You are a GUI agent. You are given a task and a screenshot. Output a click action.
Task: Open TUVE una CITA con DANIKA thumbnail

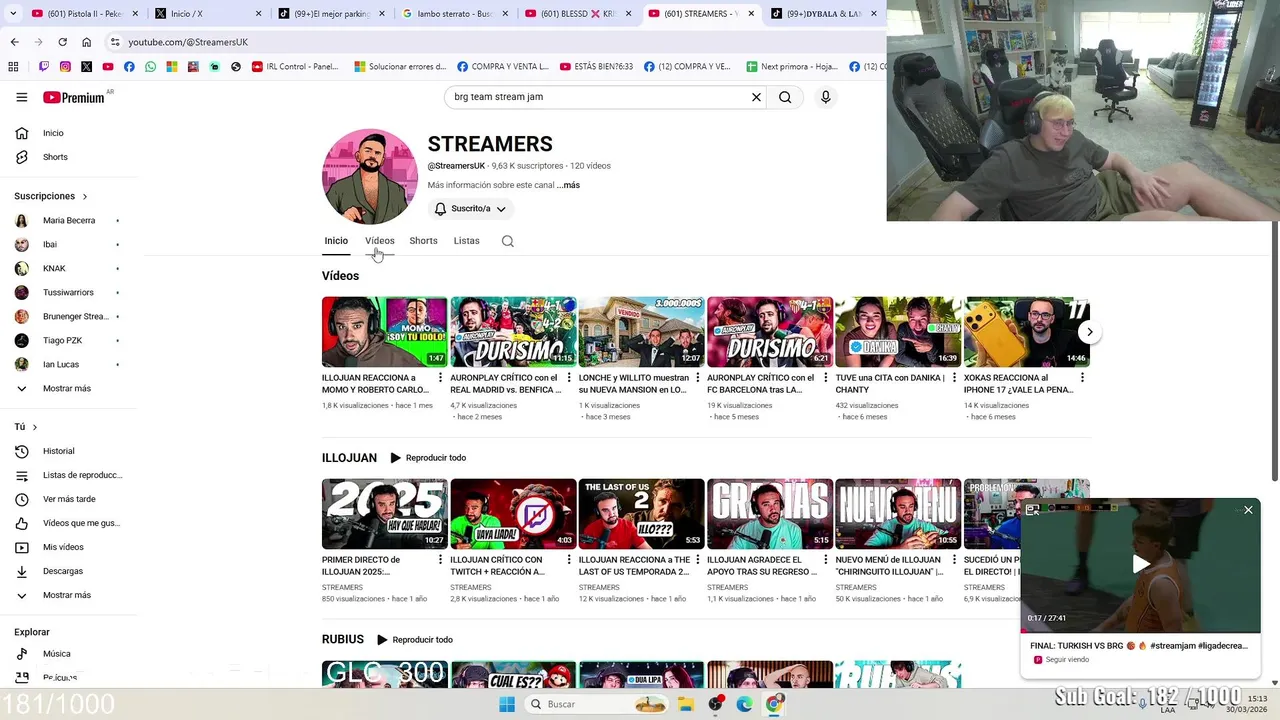898,332
